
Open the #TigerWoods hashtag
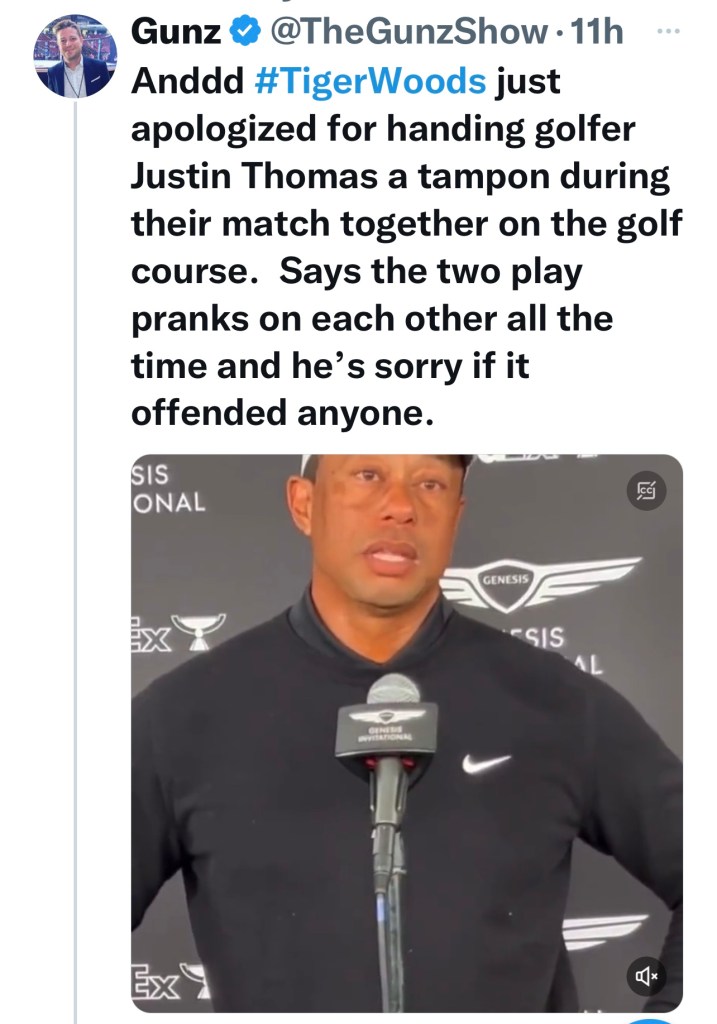click(372, 83)
